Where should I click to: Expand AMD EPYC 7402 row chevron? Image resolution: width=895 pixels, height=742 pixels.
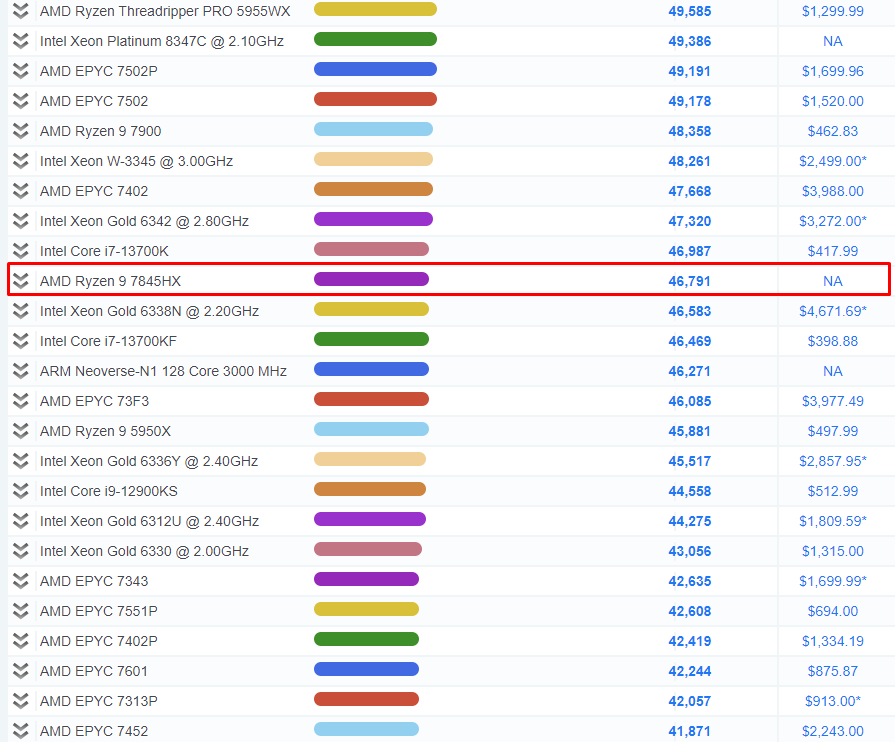(21, 191)
